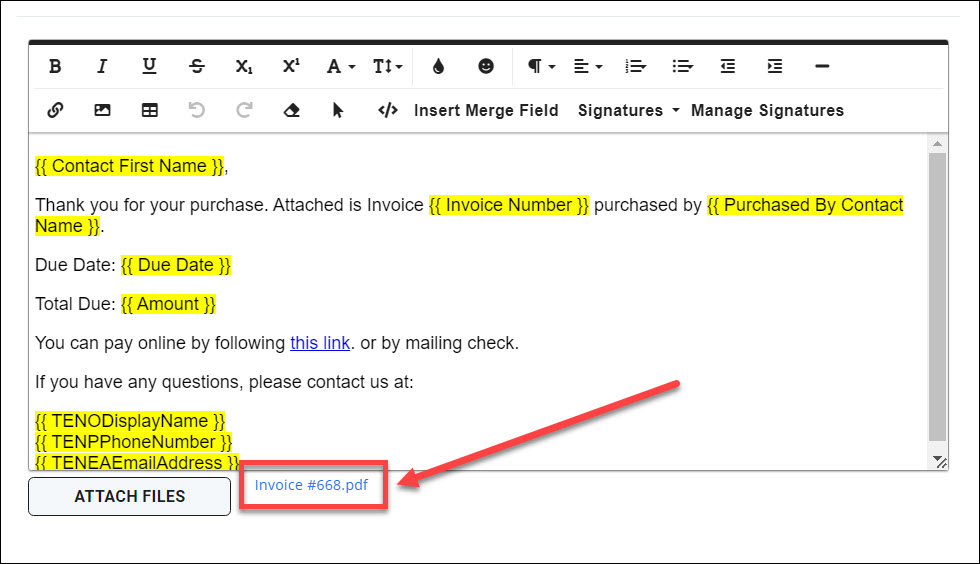The width and height of the screenshot is (980, 564).
Task: Click Insert Merge Field
Action: tap(486, 111)
